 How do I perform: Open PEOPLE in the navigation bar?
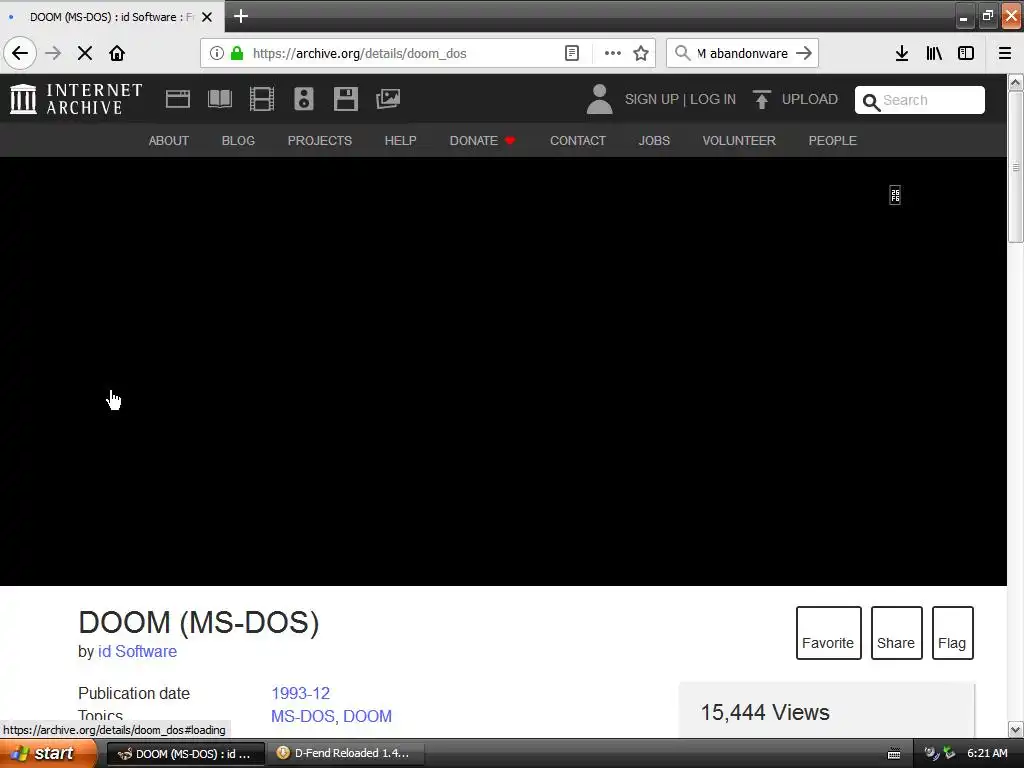click(x=832, y=140)
